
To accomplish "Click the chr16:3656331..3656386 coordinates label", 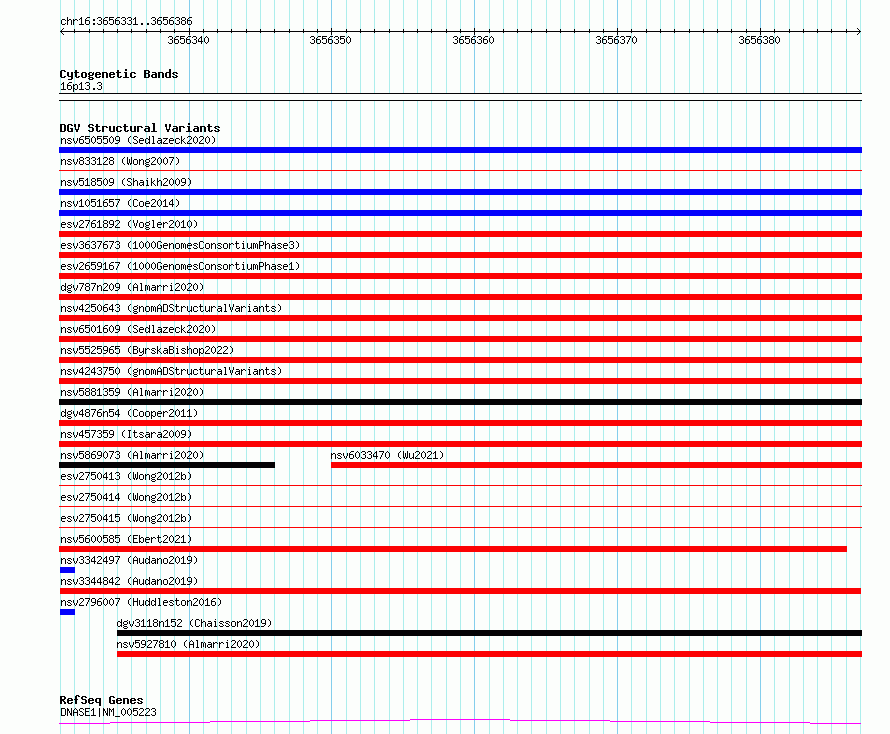I will point(126,22).
